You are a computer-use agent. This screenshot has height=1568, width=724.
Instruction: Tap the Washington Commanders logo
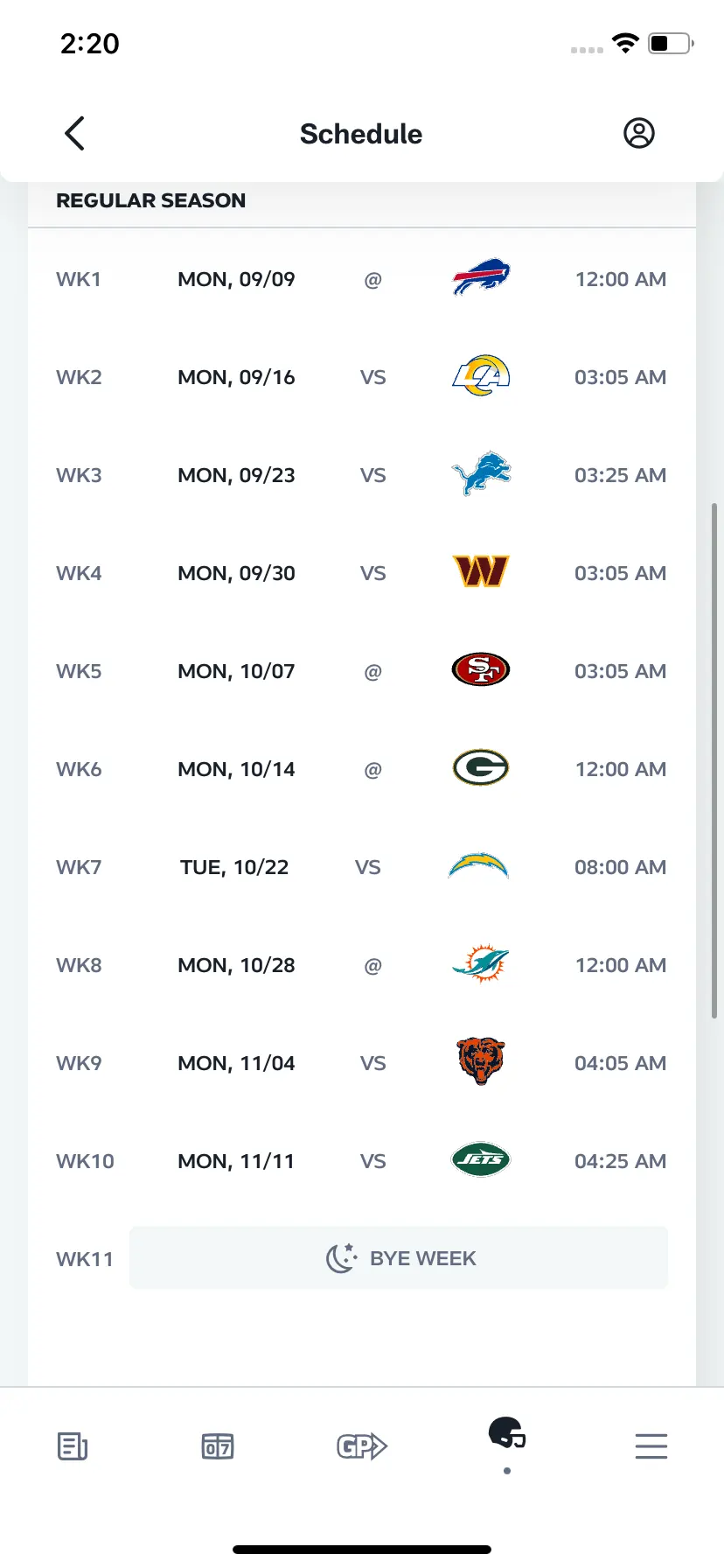[481, 572]
